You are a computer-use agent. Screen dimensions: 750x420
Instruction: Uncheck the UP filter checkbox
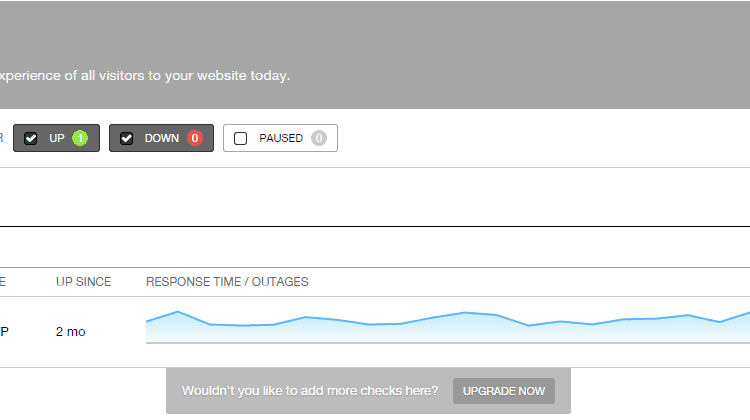(31, 138)
